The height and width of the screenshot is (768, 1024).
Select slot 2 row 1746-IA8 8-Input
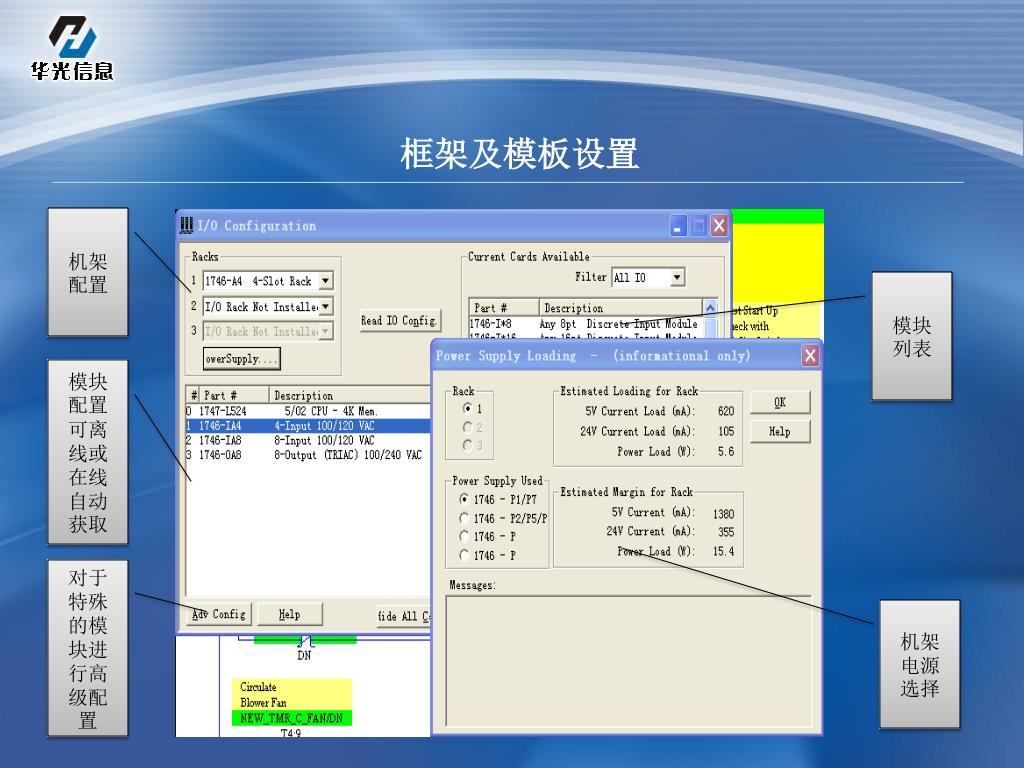tap(308, 440)
